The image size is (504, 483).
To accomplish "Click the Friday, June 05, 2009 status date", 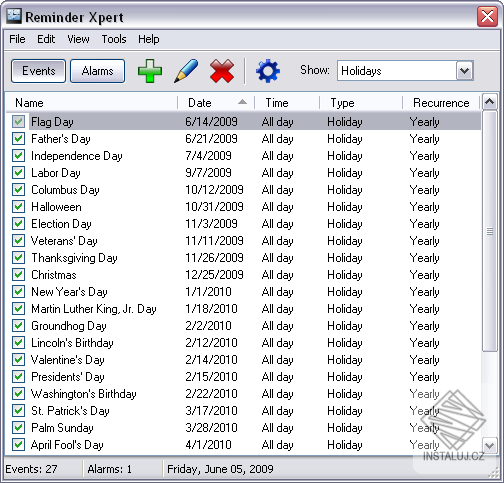I will coord(220,469).
